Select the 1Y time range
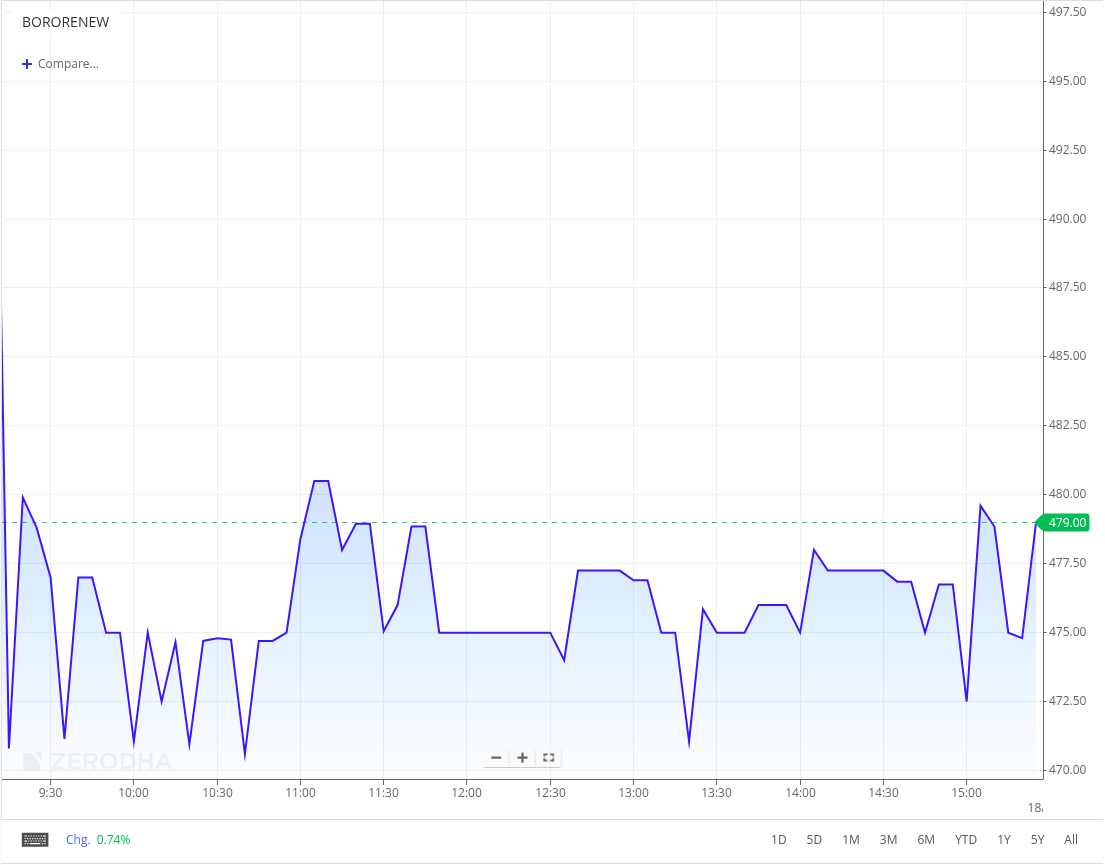1105x865 pixels. pyautogui.click(x=1004, y=840)
